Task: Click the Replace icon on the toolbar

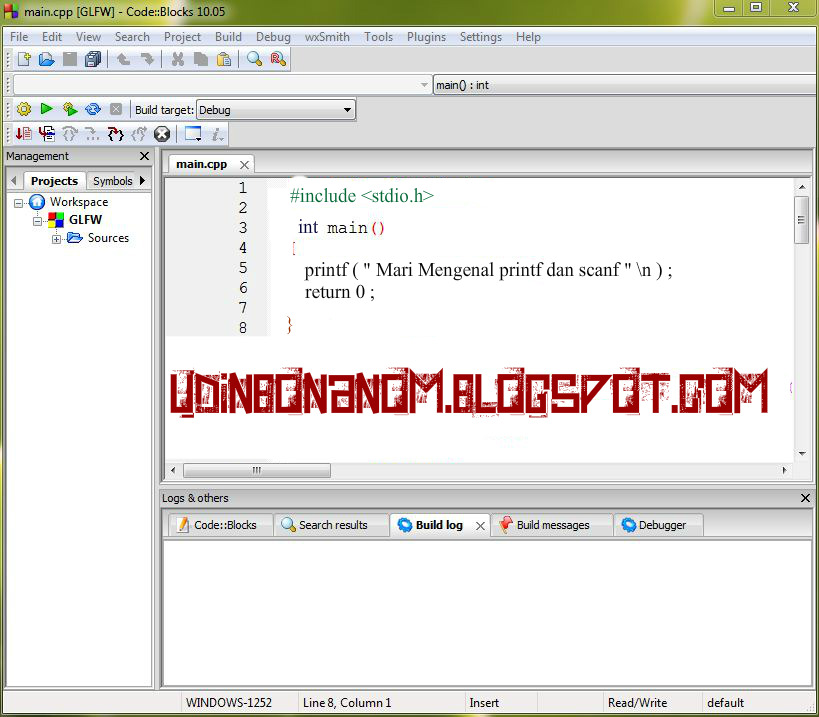Action: [276, 59]
